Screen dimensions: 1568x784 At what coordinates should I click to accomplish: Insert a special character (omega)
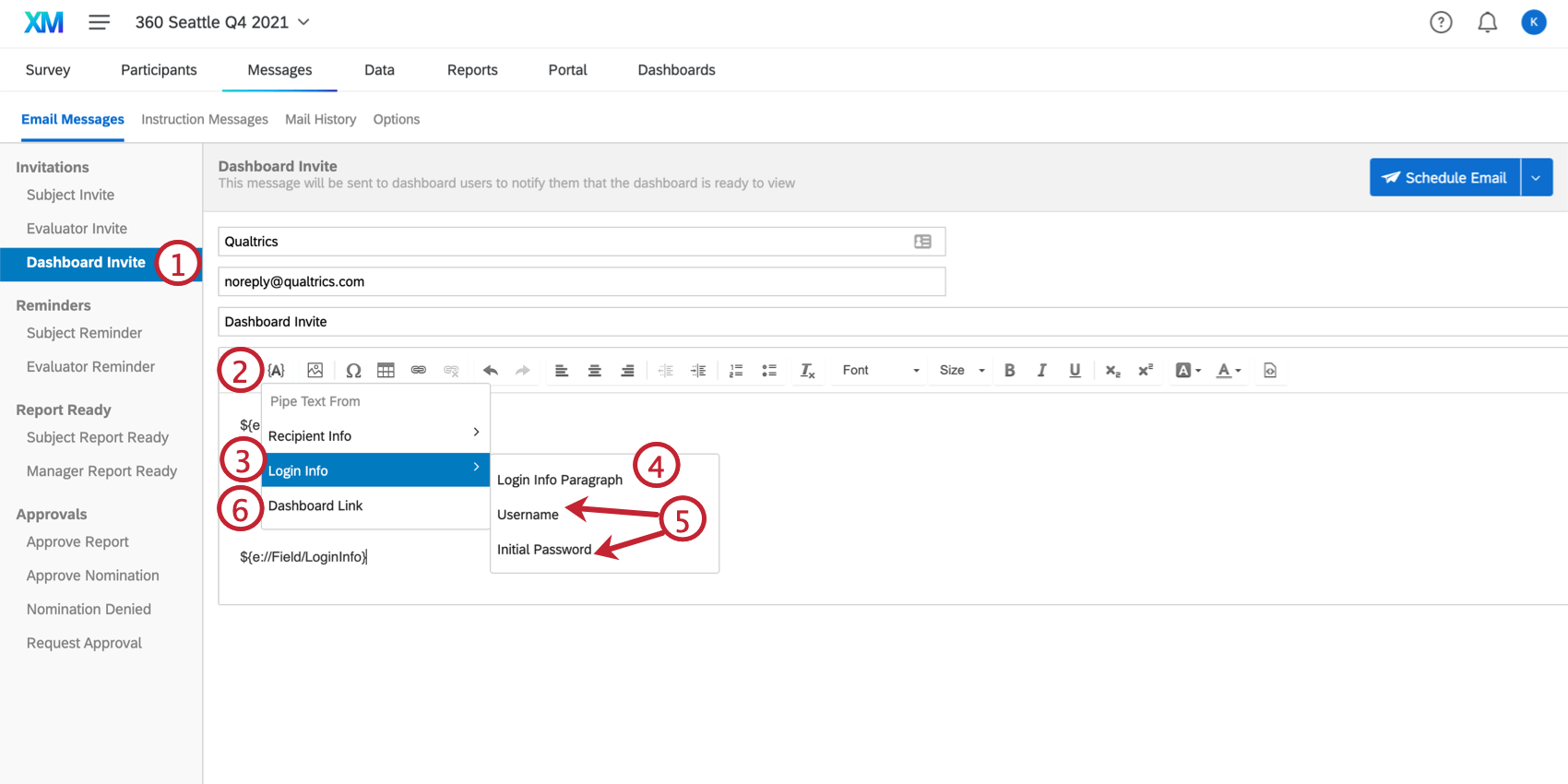[x=353, y=371]
